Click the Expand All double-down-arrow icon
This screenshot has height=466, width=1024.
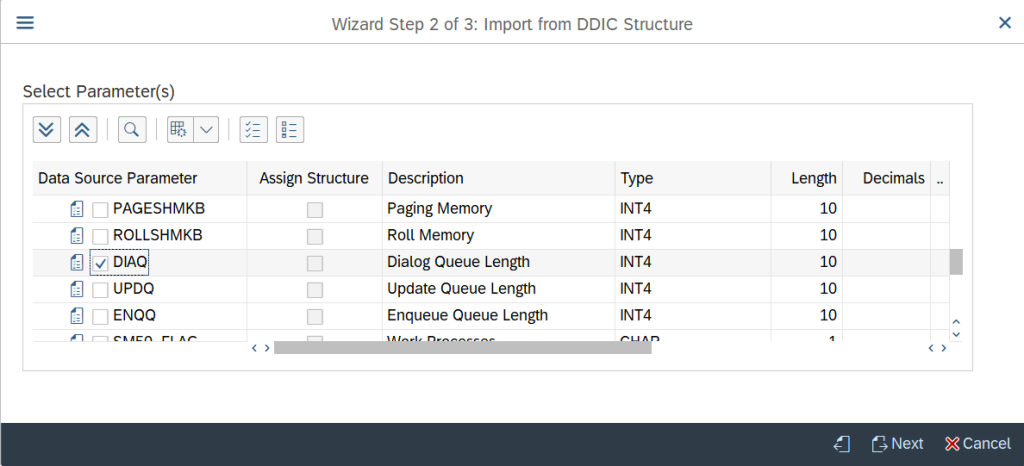[47, 130]
